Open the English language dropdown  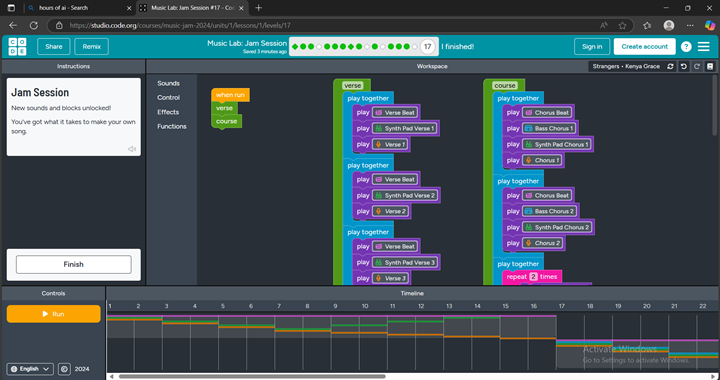(30, 369)
